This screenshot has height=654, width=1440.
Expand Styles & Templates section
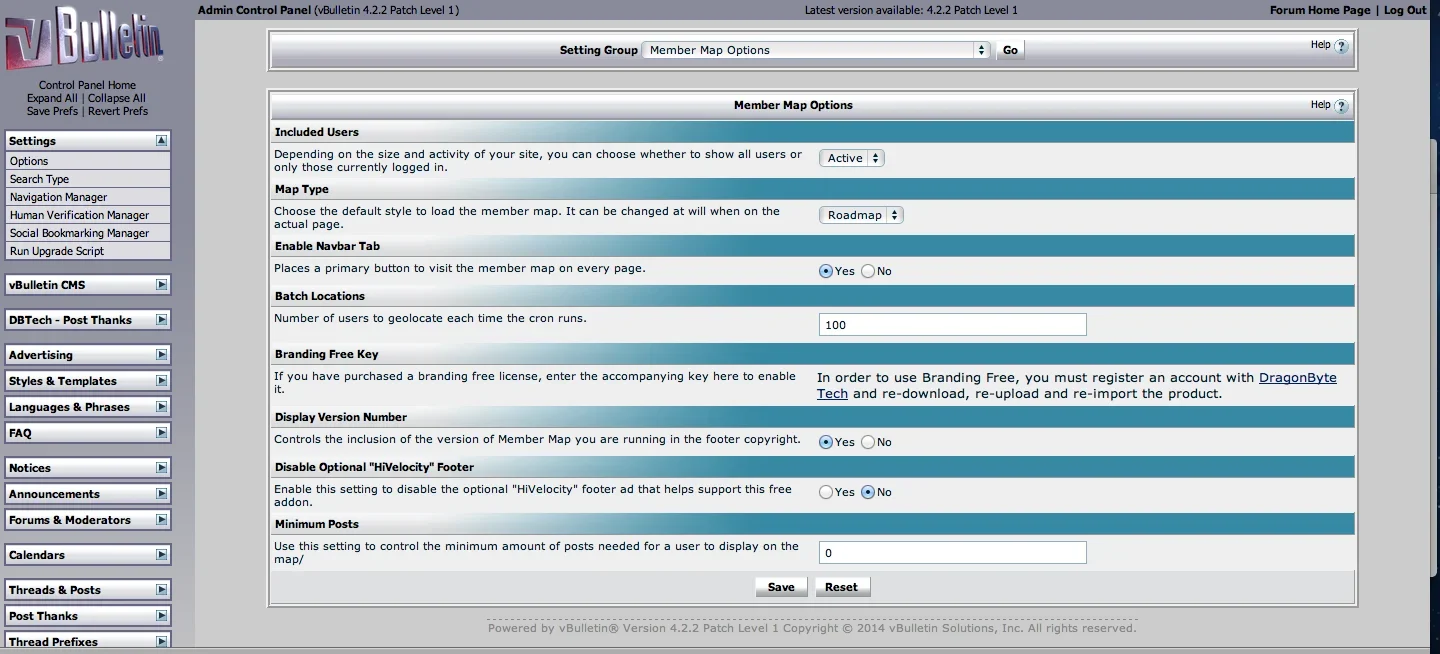161,381
